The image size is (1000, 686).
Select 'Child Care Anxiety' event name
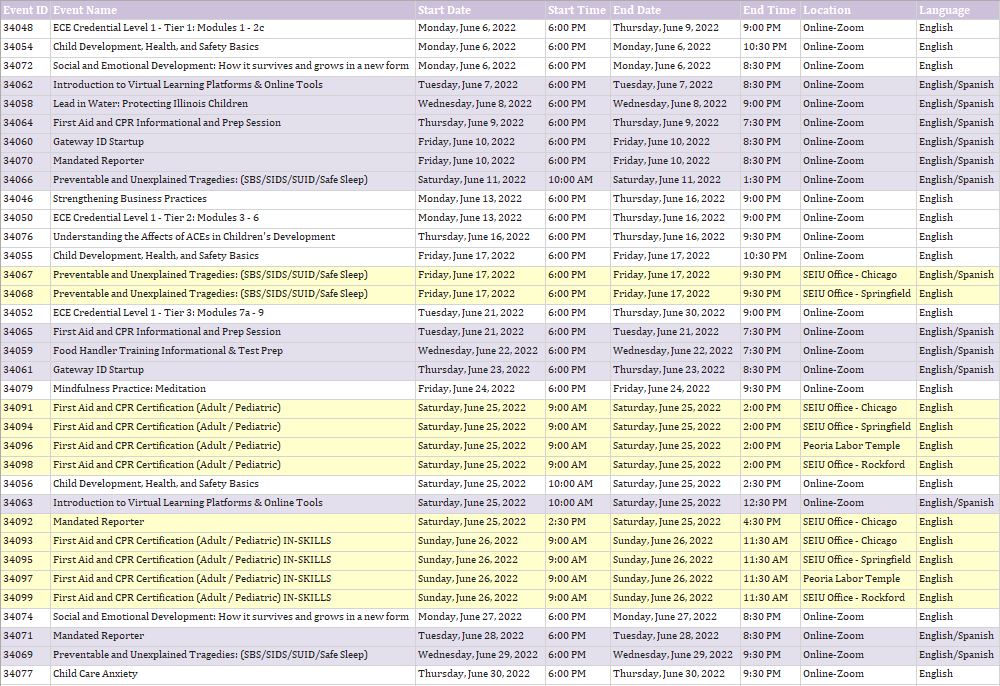[95, 673]
